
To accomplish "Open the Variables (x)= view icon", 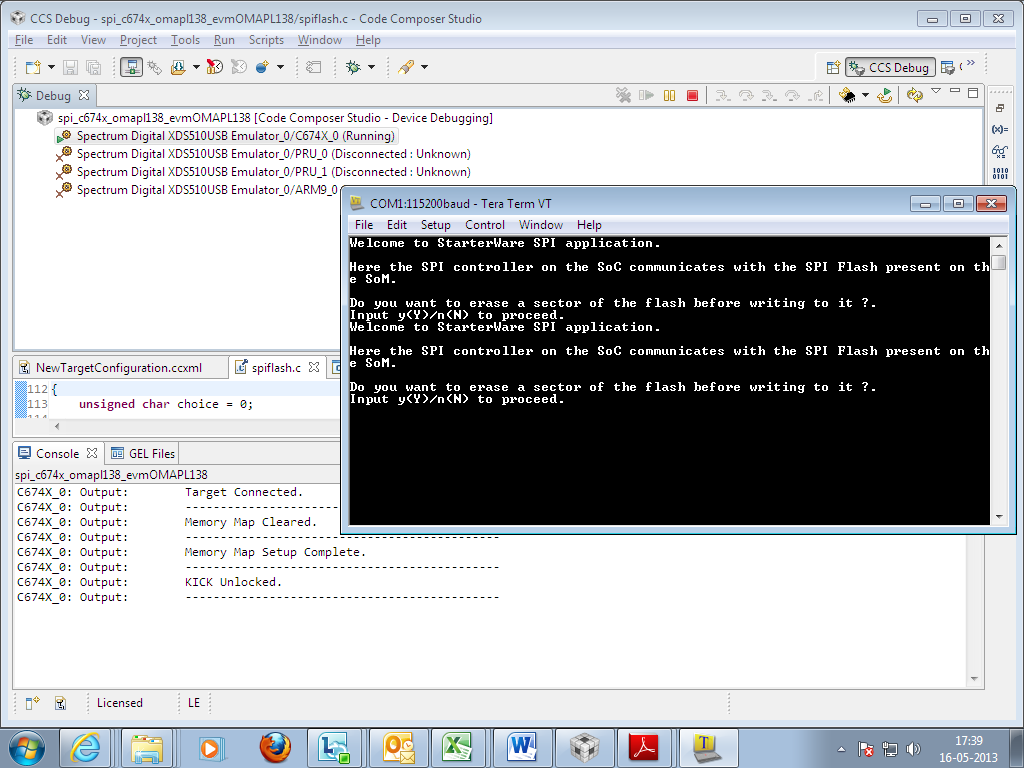I will 1000,129.
